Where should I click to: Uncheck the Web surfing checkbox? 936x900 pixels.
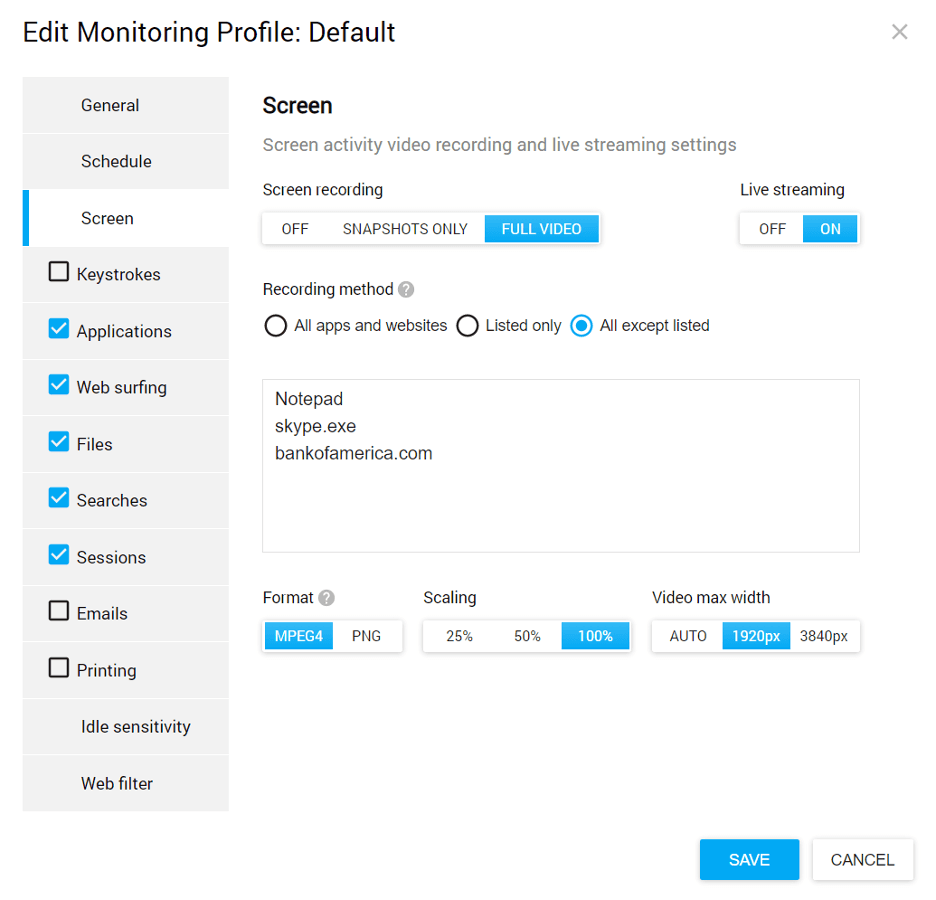tap(58, 383)
